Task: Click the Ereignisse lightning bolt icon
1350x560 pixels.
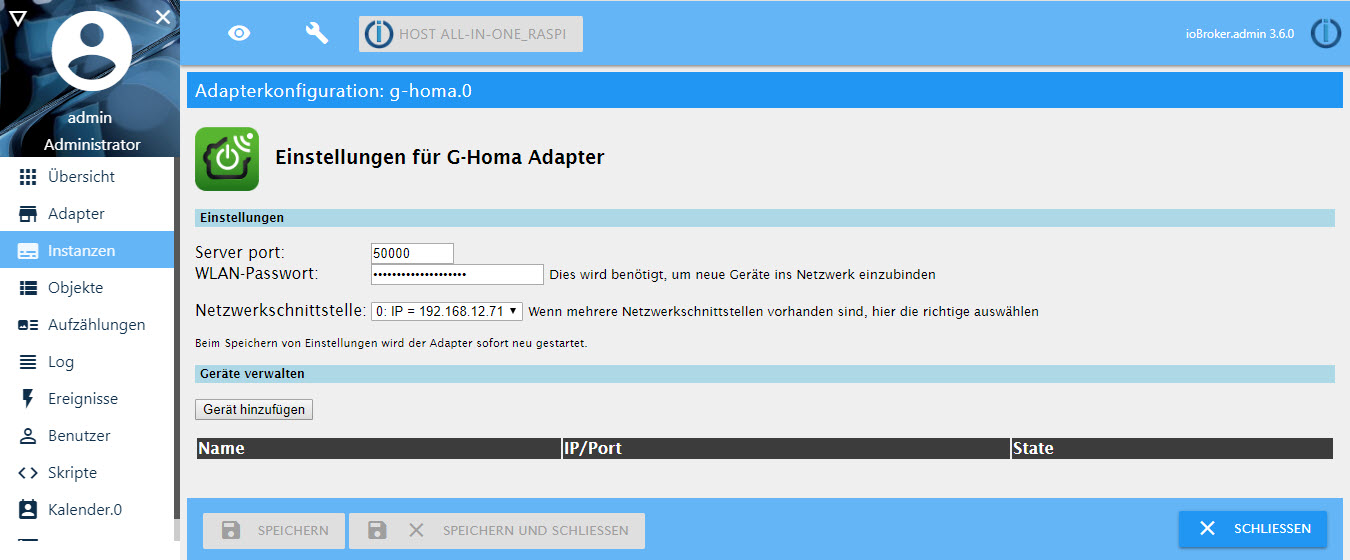Action: (x=28, y=399)
